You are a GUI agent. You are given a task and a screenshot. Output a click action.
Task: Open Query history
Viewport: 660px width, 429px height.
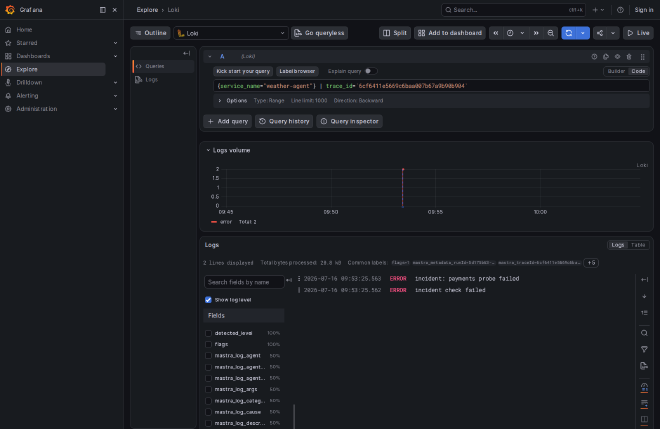point(284,121)
